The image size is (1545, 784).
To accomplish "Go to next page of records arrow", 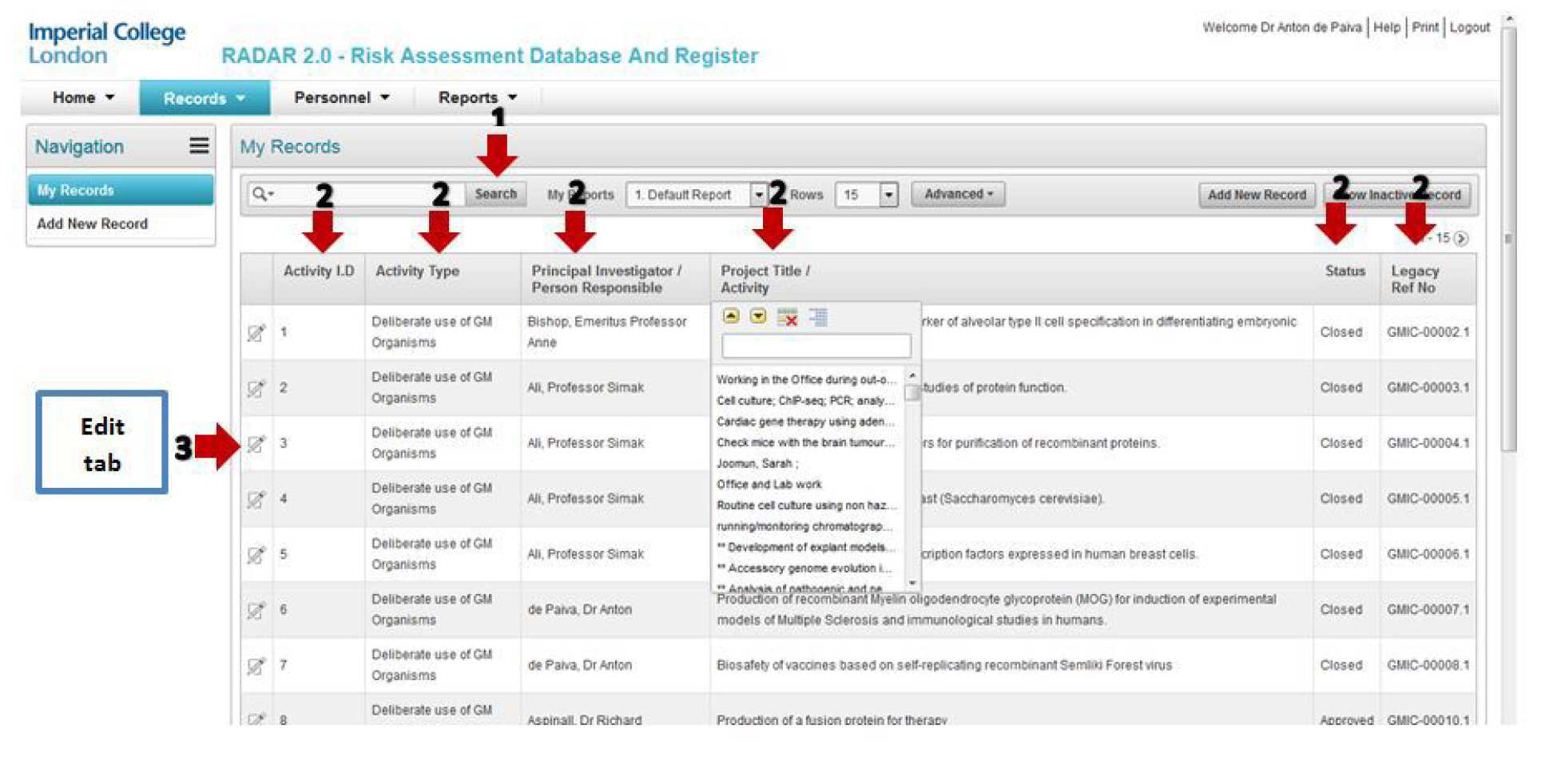I will [x=1461, y=239].
